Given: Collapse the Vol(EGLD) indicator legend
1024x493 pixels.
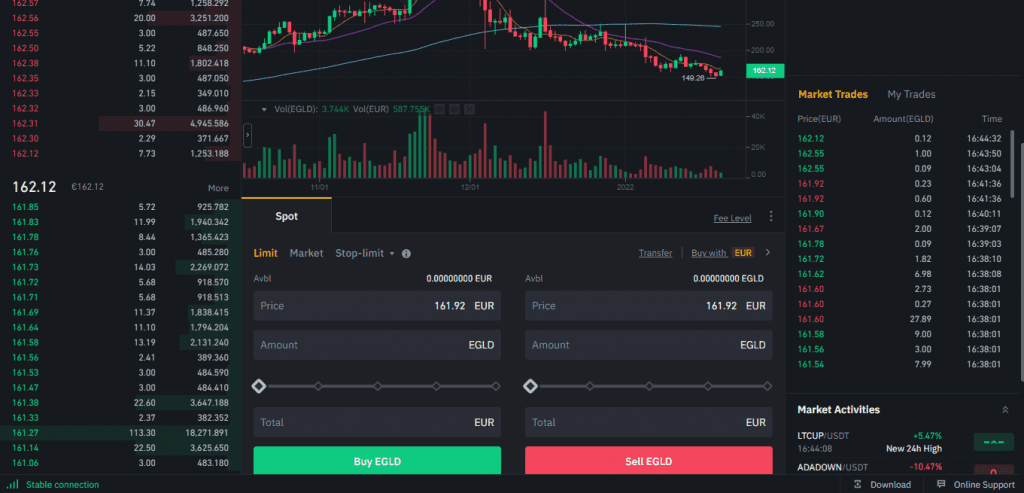Looking at the screenshot, I should pos(264,108).
